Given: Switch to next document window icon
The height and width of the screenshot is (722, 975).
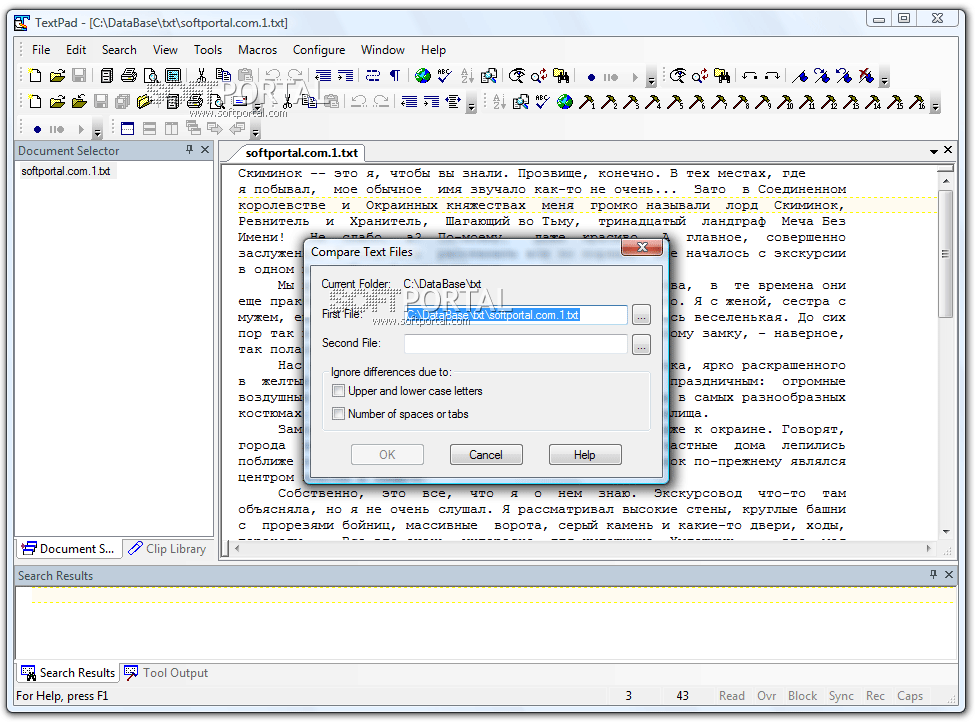Looking at the screenshot, I should tap(215, 129).
